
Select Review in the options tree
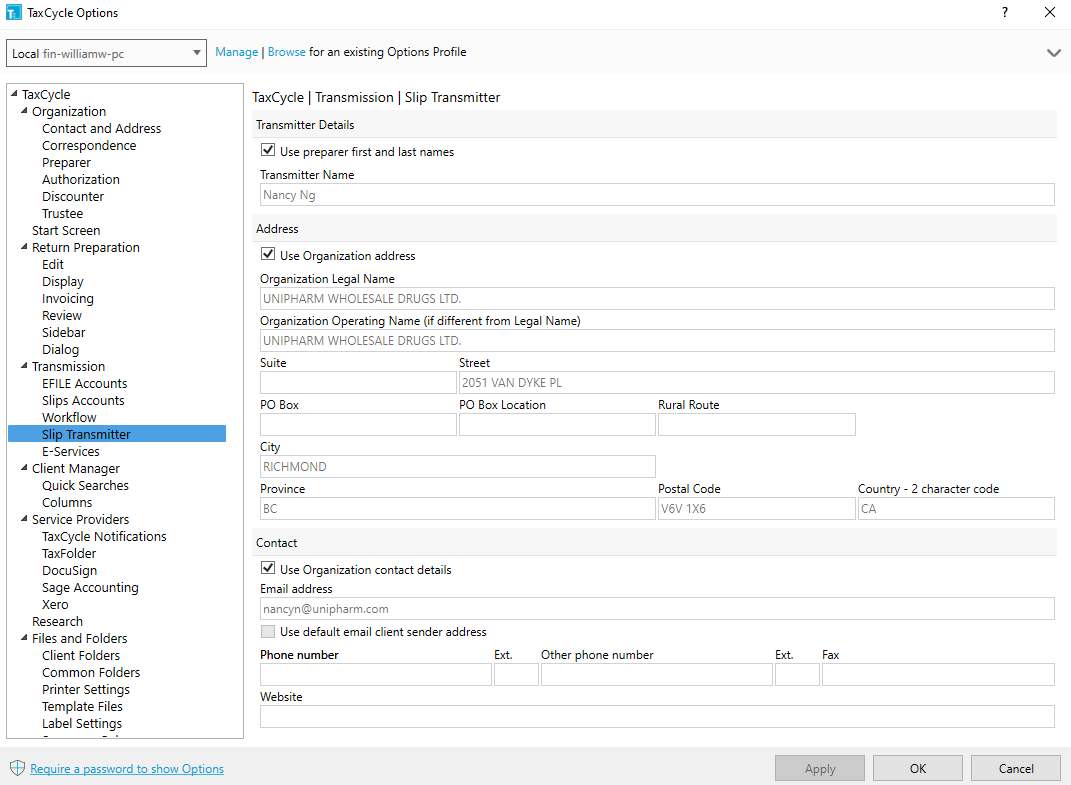pyautogui.click(x=61, y=316)
